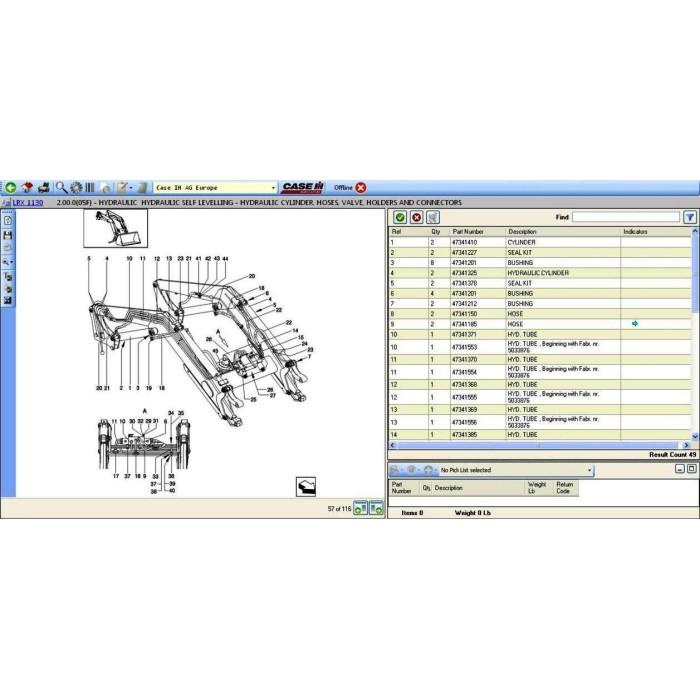Open the notepad pencil icon

point(122,188)
